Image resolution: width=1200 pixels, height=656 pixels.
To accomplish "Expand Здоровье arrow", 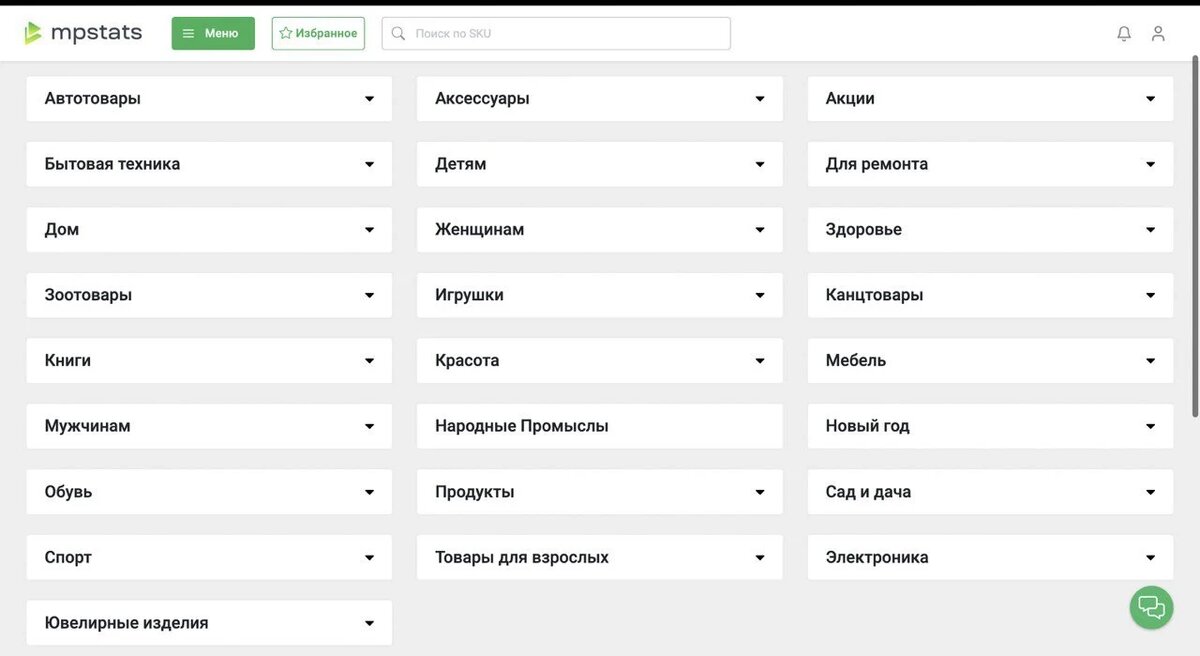I will 1150,230.
